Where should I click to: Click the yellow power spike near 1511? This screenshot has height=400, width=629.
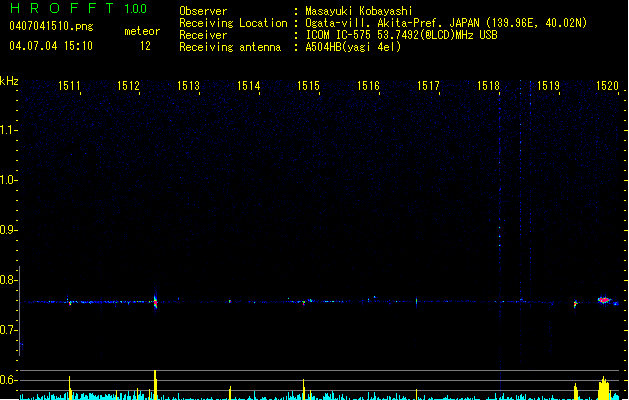click(x=70, y=388)
